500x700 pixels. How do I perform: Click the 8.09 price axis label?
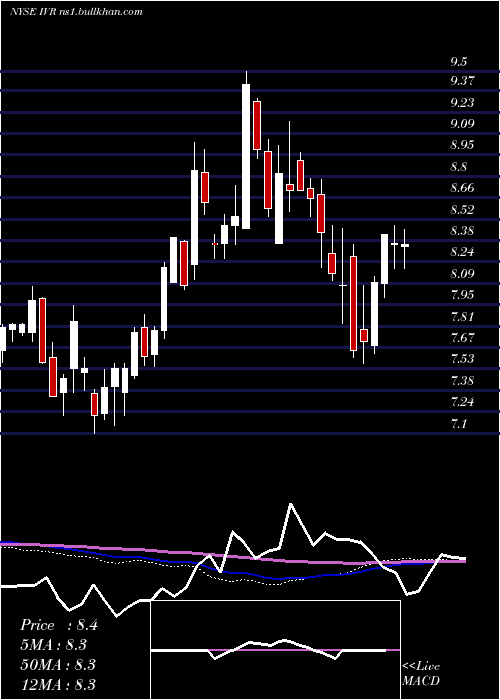[x=462, y=274]
